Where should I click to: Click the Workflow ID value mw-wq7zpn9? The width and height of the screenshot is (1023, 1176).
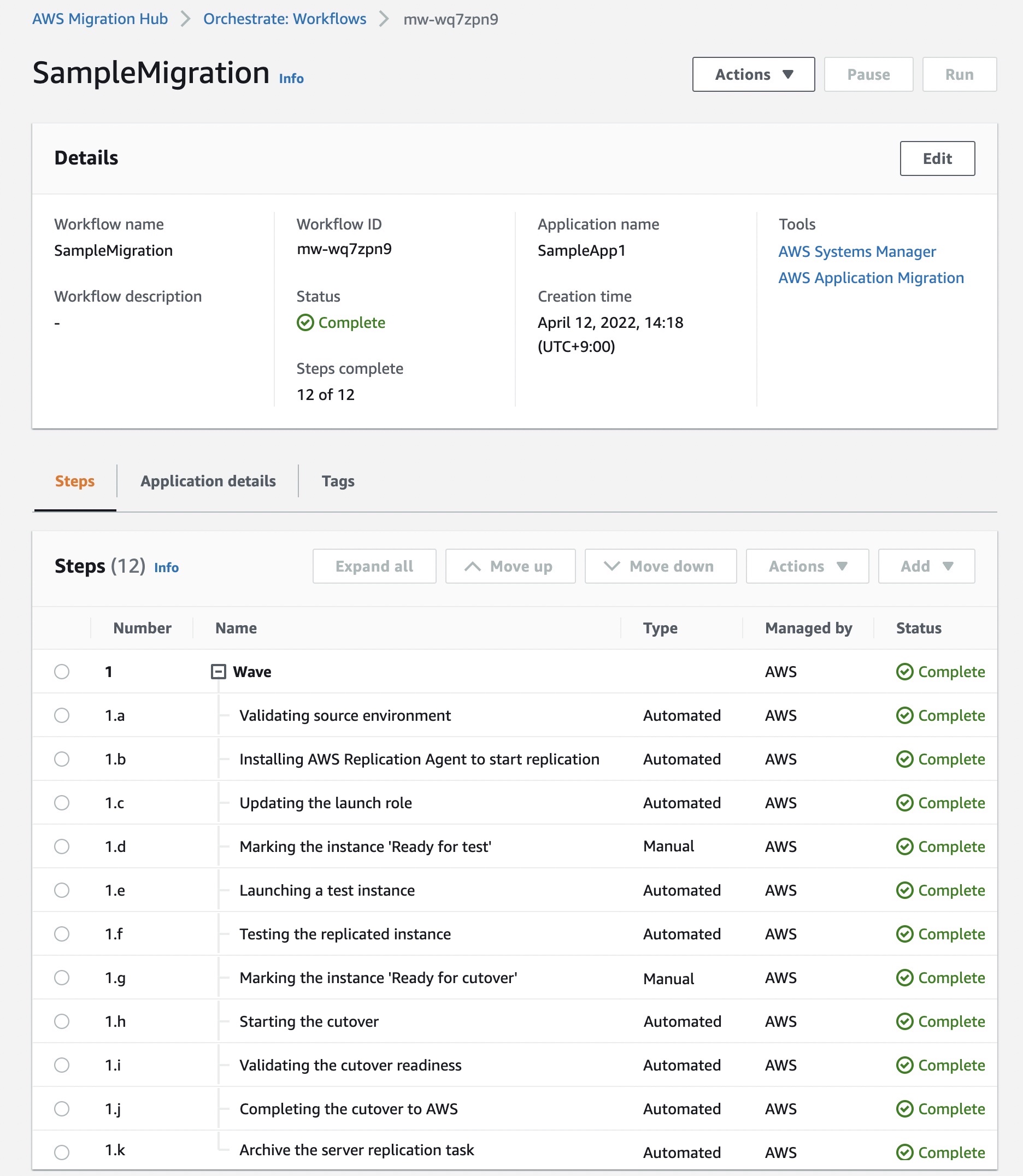pos(344,249)
